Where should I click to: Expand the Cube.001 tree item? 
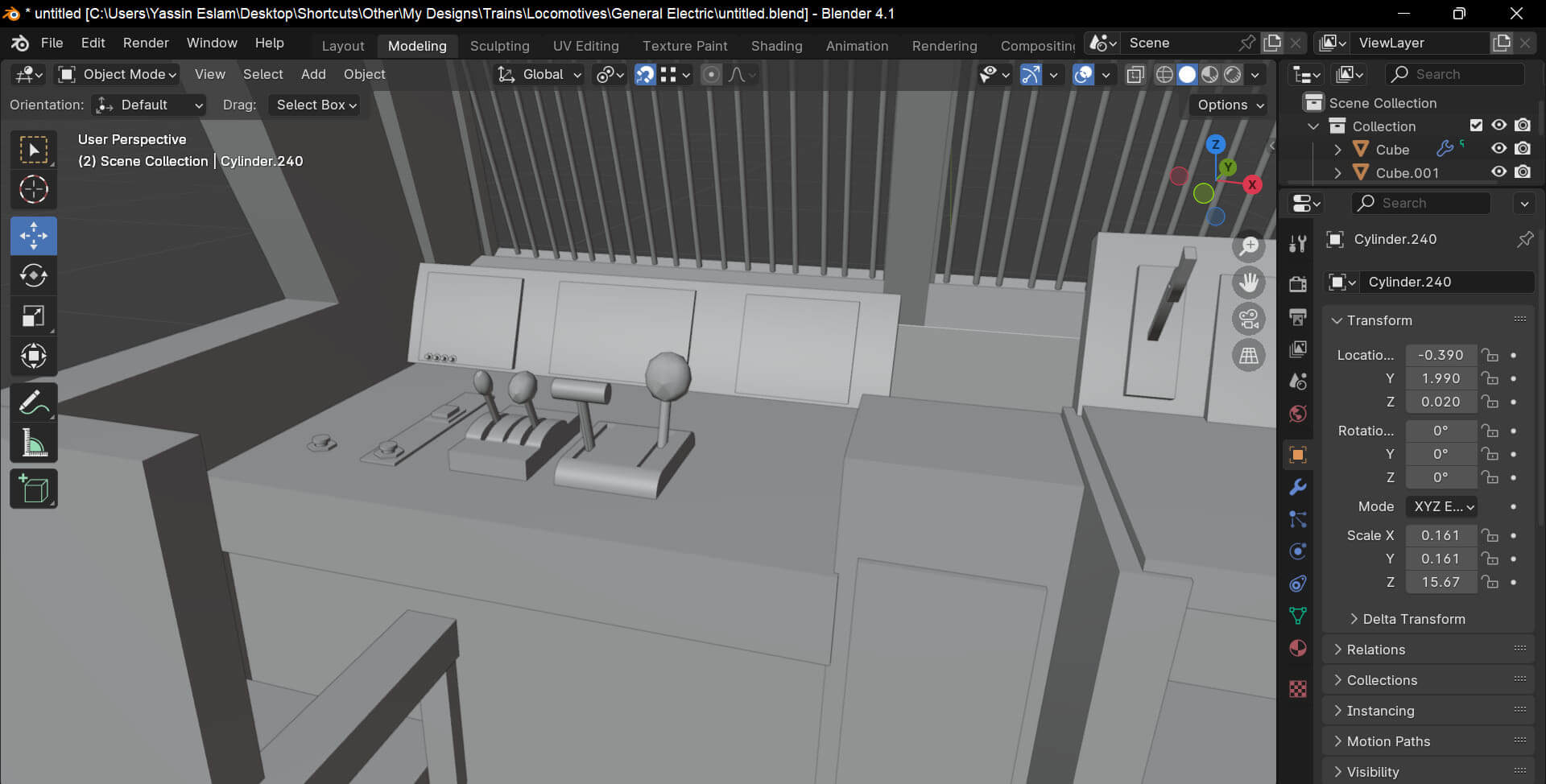point(1337,173)
